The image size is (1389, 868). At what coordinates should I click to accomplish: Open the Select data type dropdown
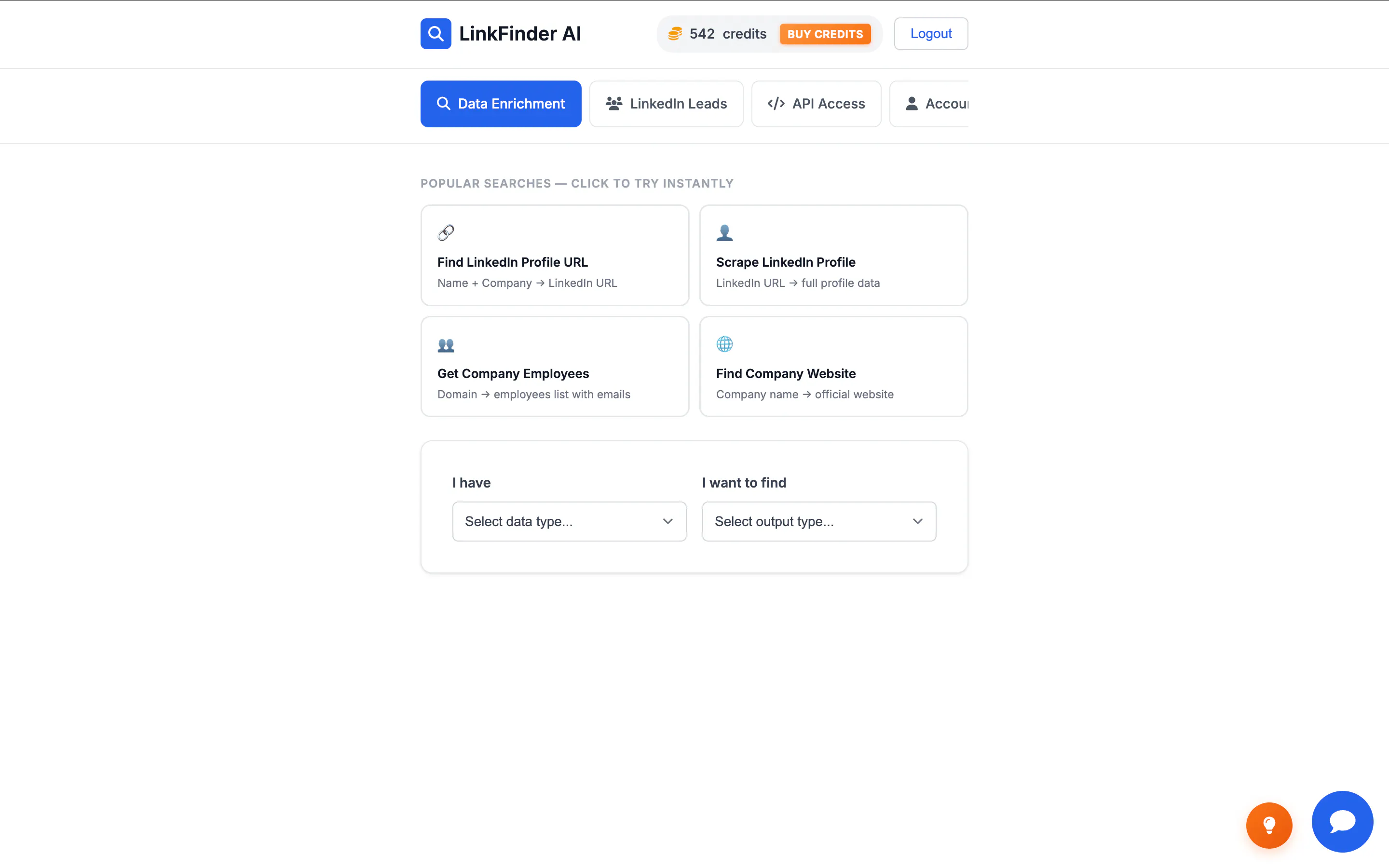569,521
